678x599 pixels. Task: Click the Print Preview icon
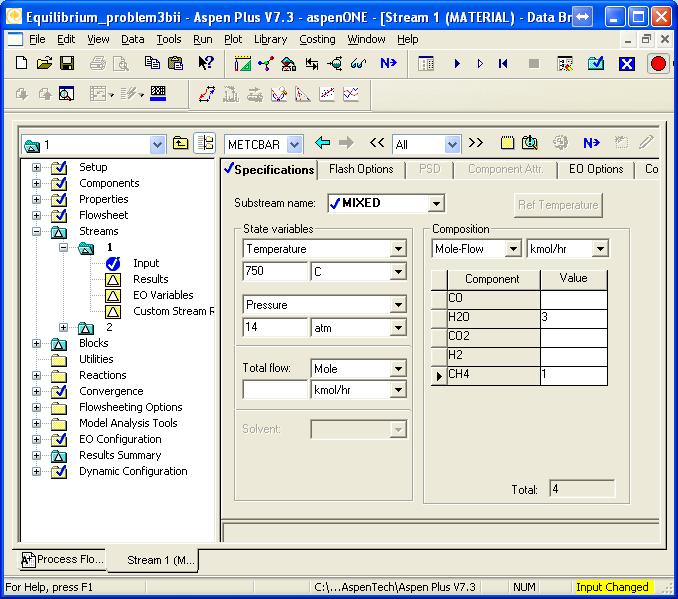click(121, 63)
